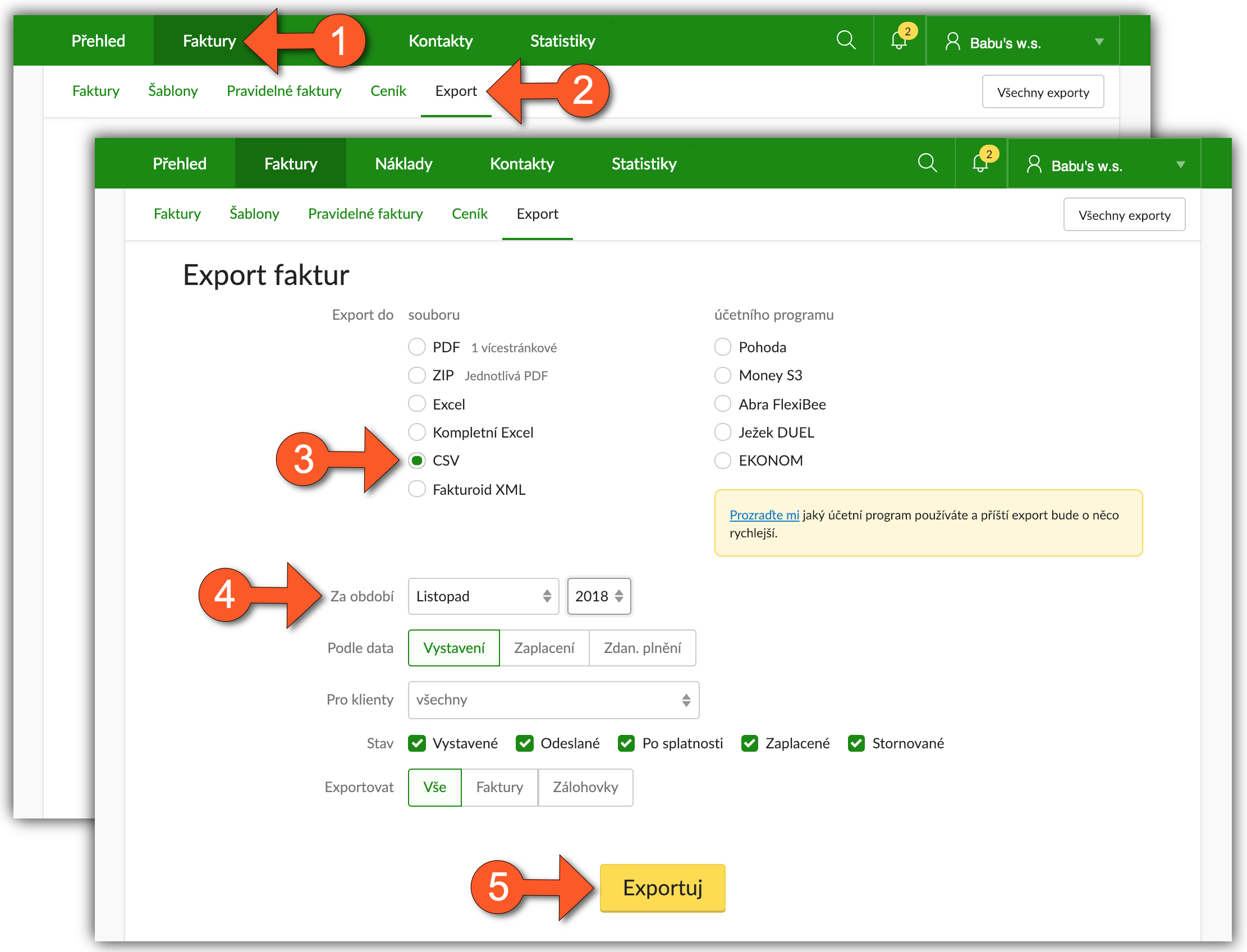Expand Babu's w.s. account menu arrow
The image size is (1247, 952).
point(1180,165)
